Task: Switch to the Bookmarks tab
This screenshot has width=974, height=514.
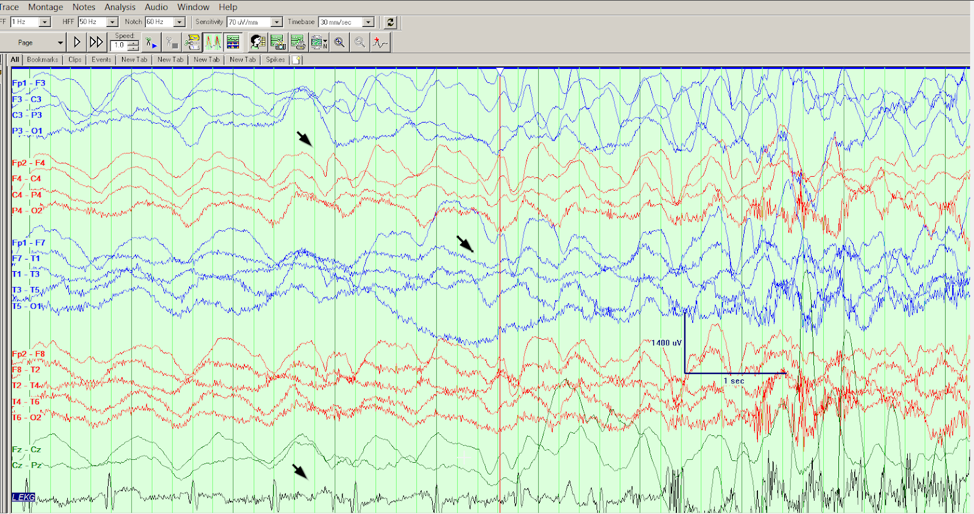Action: click(x=42, y=60)
